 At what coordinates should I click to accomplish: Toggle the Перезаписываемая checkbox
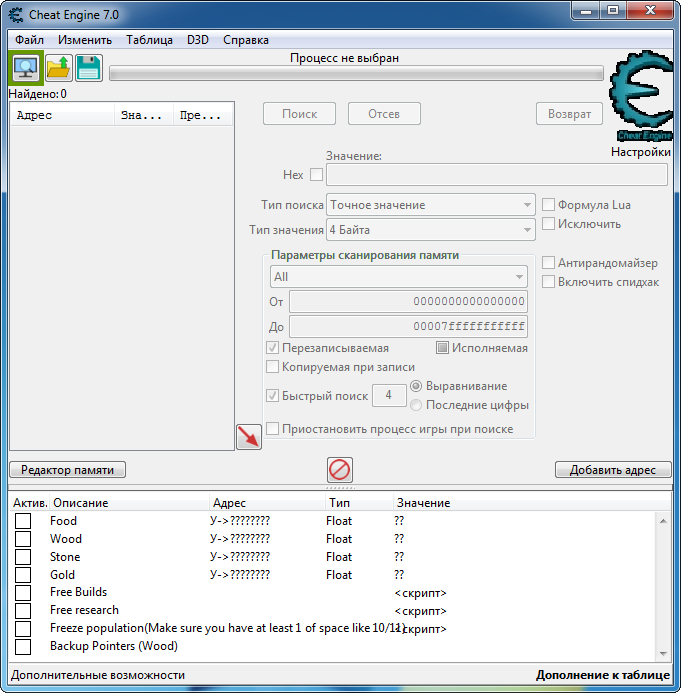272,348
